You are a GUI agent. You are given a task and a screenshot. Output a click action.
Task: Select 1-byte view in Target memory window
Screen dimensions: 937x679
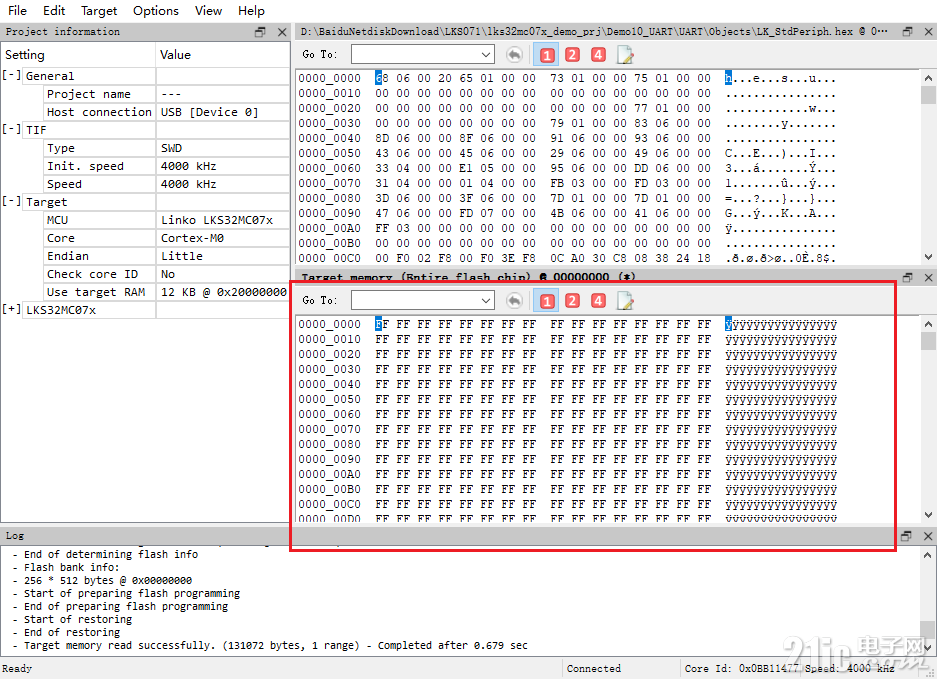[546, 301]
